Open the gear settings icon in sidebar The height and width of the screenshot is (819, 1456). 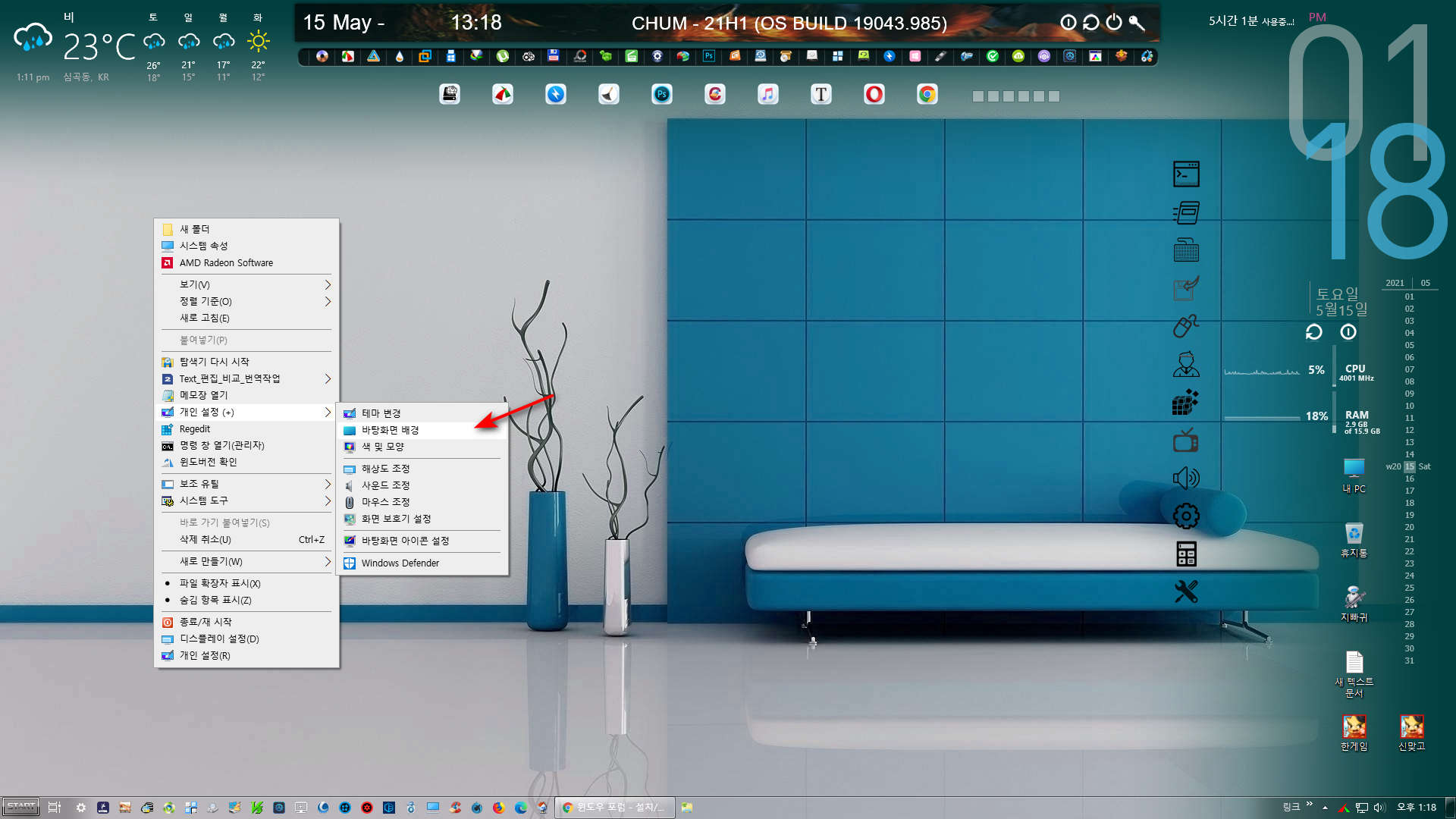click(1186, 516)
